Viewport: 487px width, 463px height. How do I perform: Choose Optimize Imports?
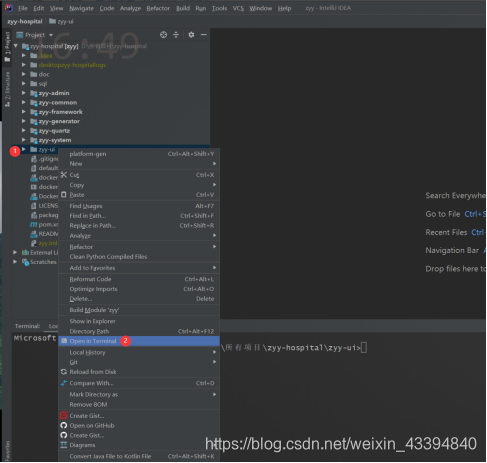[139, 289]
